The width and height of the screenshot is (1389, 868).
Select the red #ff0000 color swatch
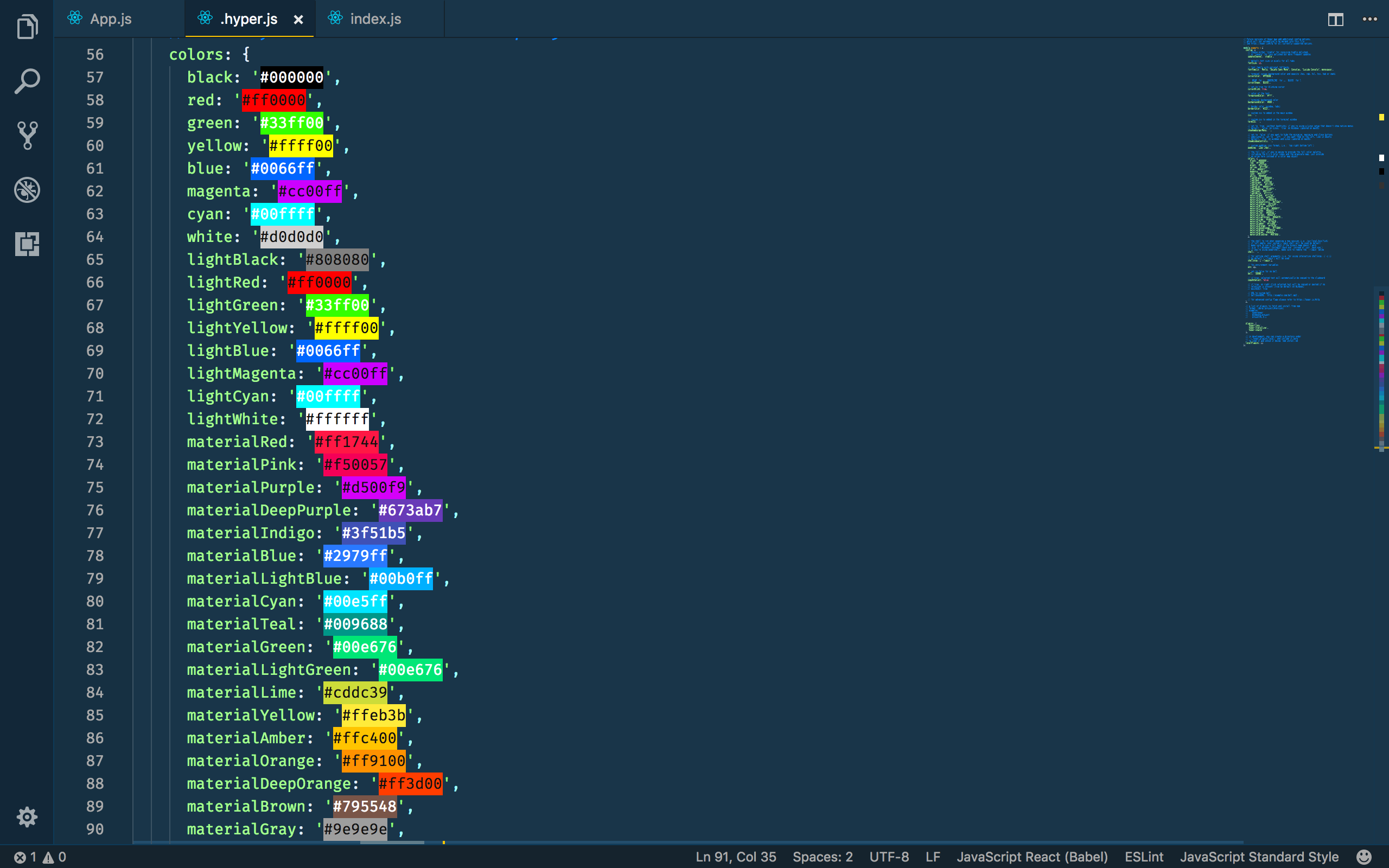[274, 100]
